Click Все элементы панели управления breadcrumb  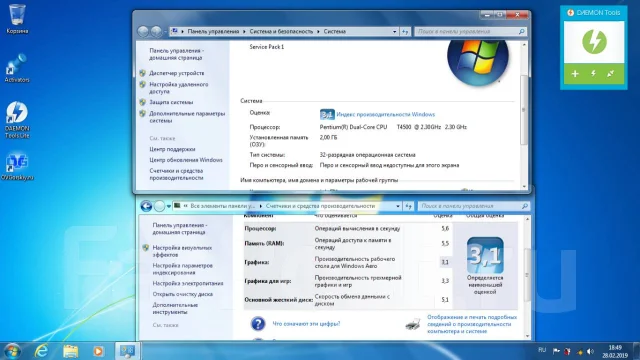pyautogui.click(x=222, y=206)
